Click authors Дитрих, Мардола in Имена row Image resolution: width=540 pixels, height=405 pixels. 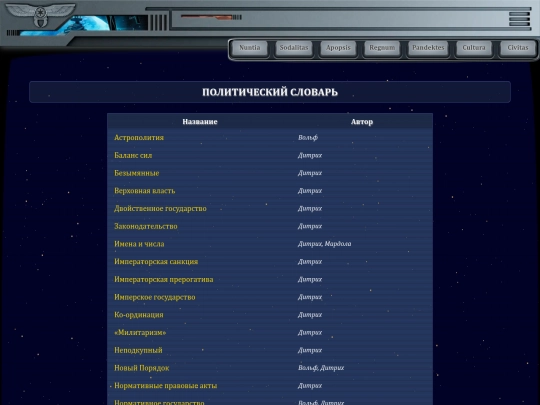click(x=324, y=244)
